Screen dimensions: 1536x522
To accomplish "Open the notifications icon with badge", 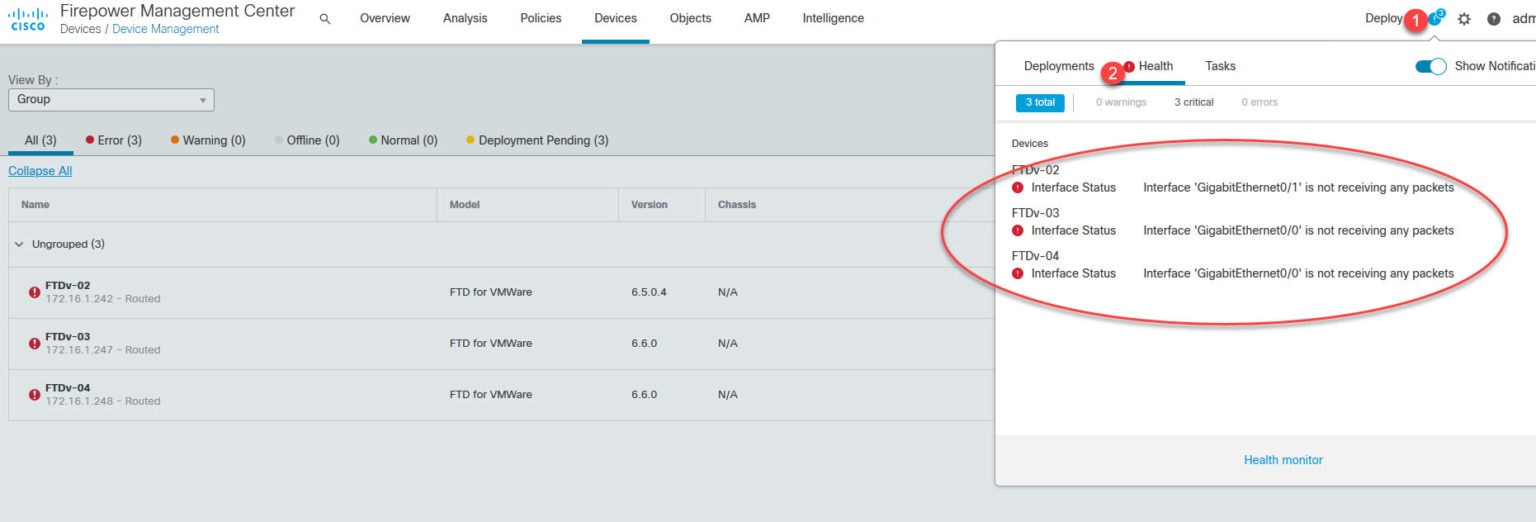I will click(1436, 18).
